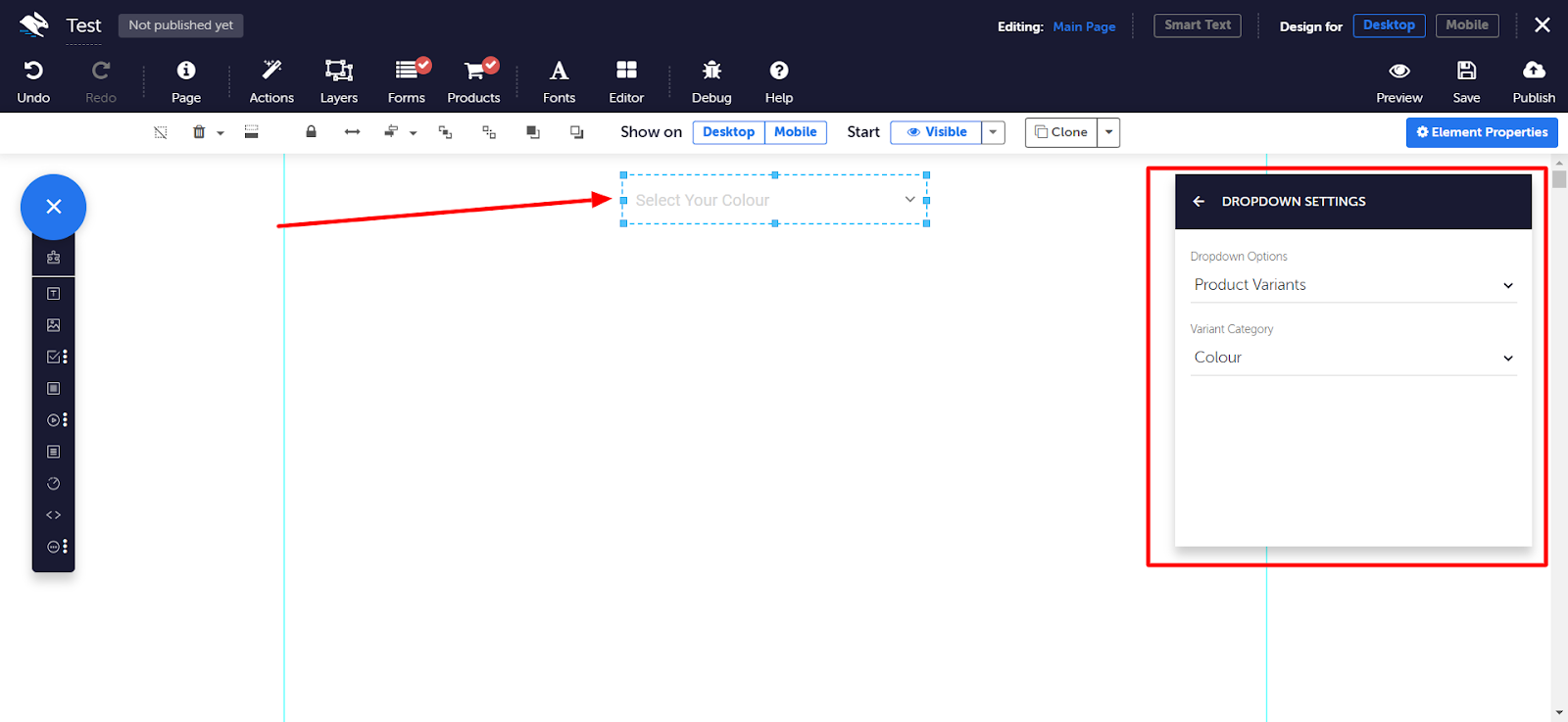Open the Page info settings
The width and height of the screenshot is (1568, 722).
tap(185, 81)
